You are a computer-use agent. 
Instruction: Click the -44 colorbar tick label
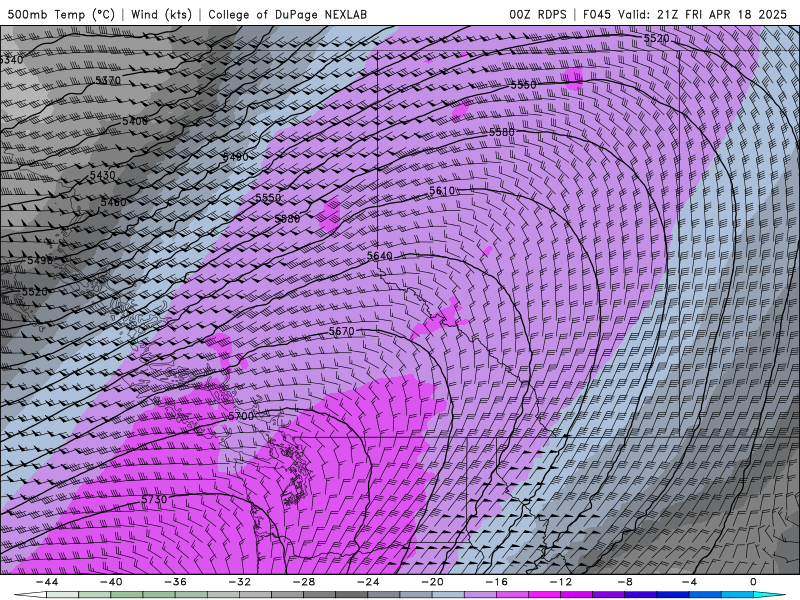47,582
